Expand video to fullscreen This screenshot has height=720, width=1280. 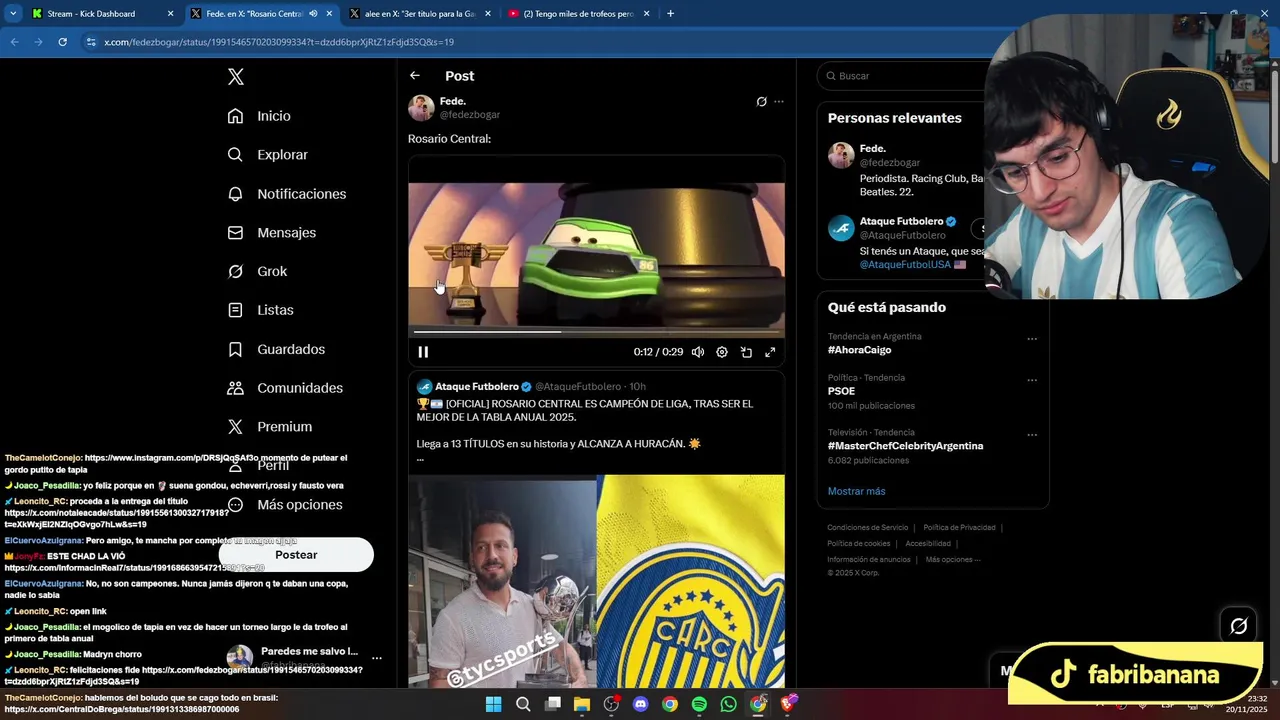coord(770,352)
